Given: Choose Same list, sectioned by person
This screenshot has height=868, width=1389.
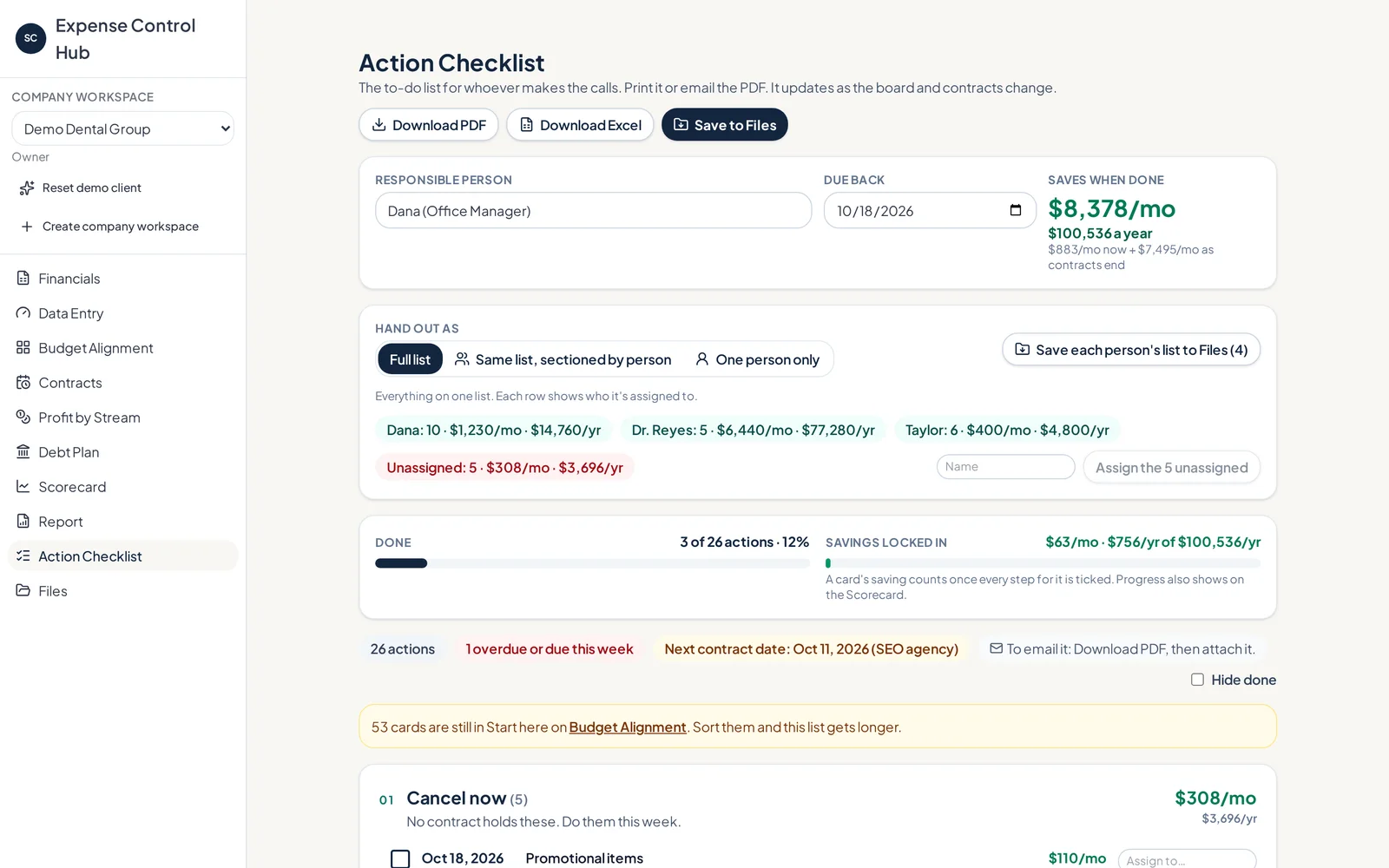Looking at the screenshot, I should point(563,359).
